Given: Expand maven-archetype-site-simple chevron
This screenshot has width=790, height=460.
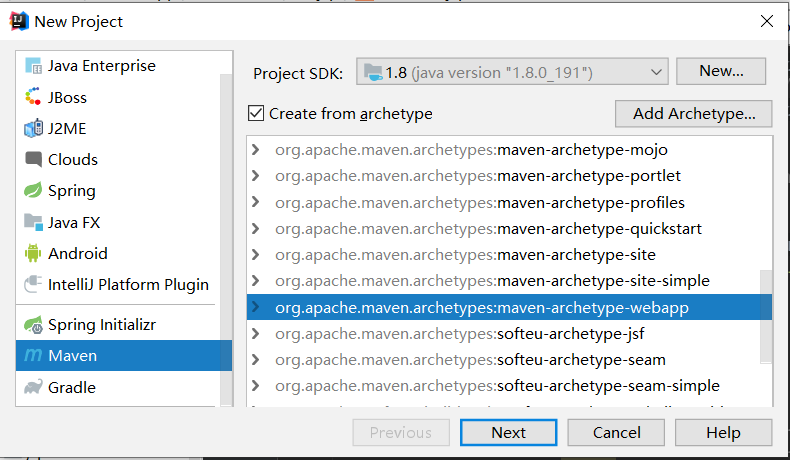Looking at the screenshot, I should tap(256, 281).
